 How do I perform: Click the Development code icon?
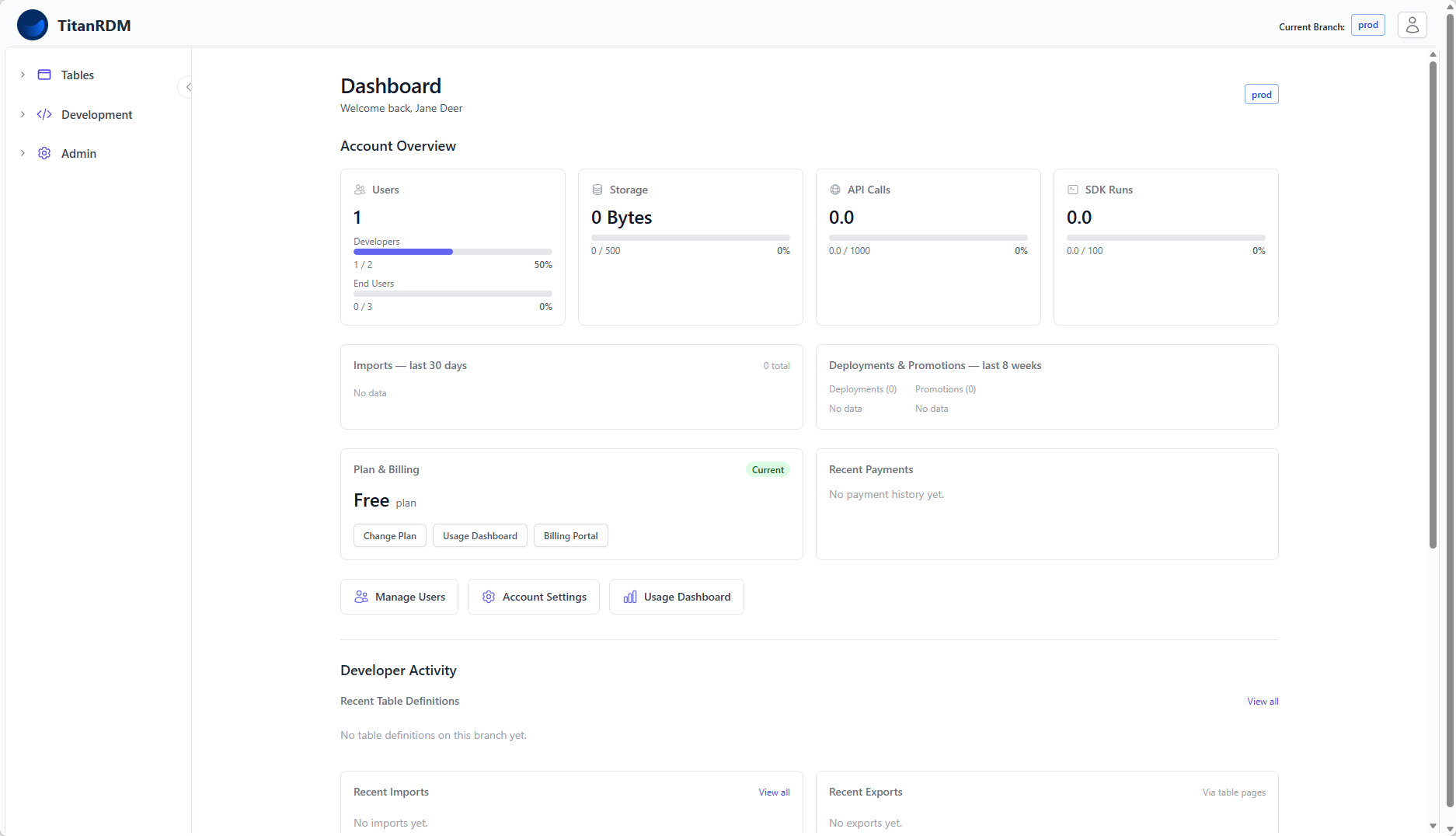click(x=44, y=114)
